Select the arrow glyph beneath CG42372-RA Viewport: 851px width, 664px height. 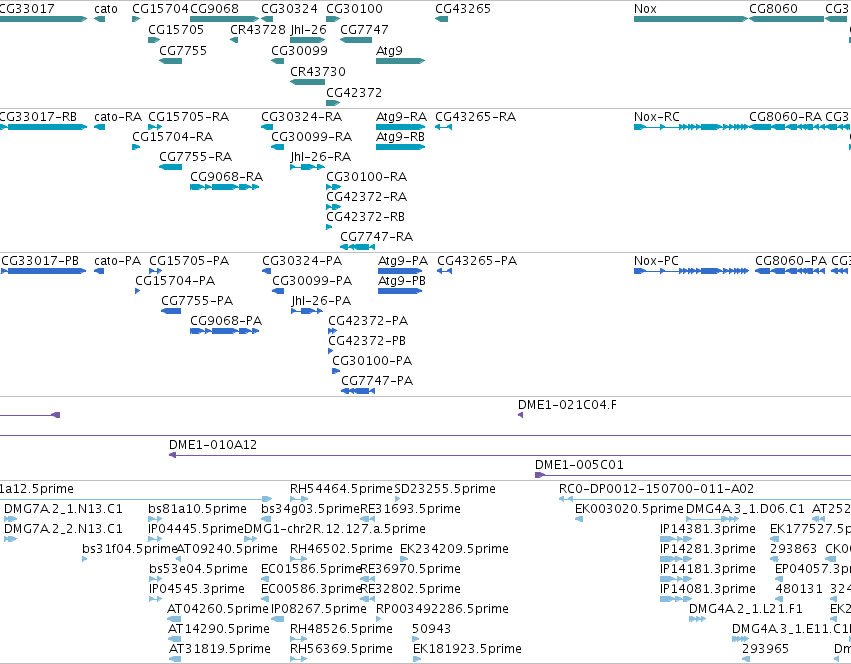tap(333, 207)
